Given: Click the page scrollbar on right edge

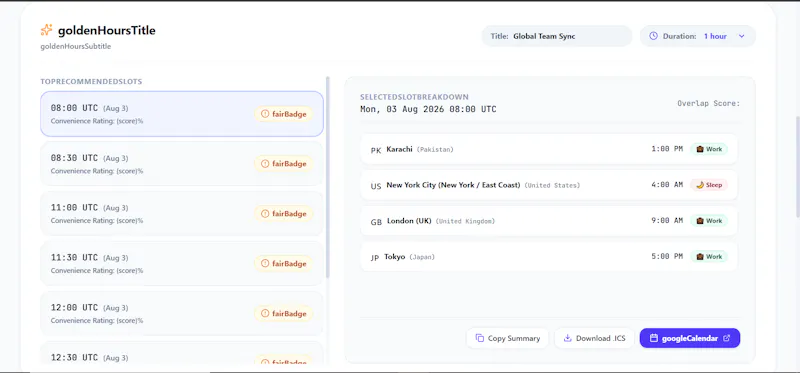Looking at the screenshot, I should click(797, 167).
